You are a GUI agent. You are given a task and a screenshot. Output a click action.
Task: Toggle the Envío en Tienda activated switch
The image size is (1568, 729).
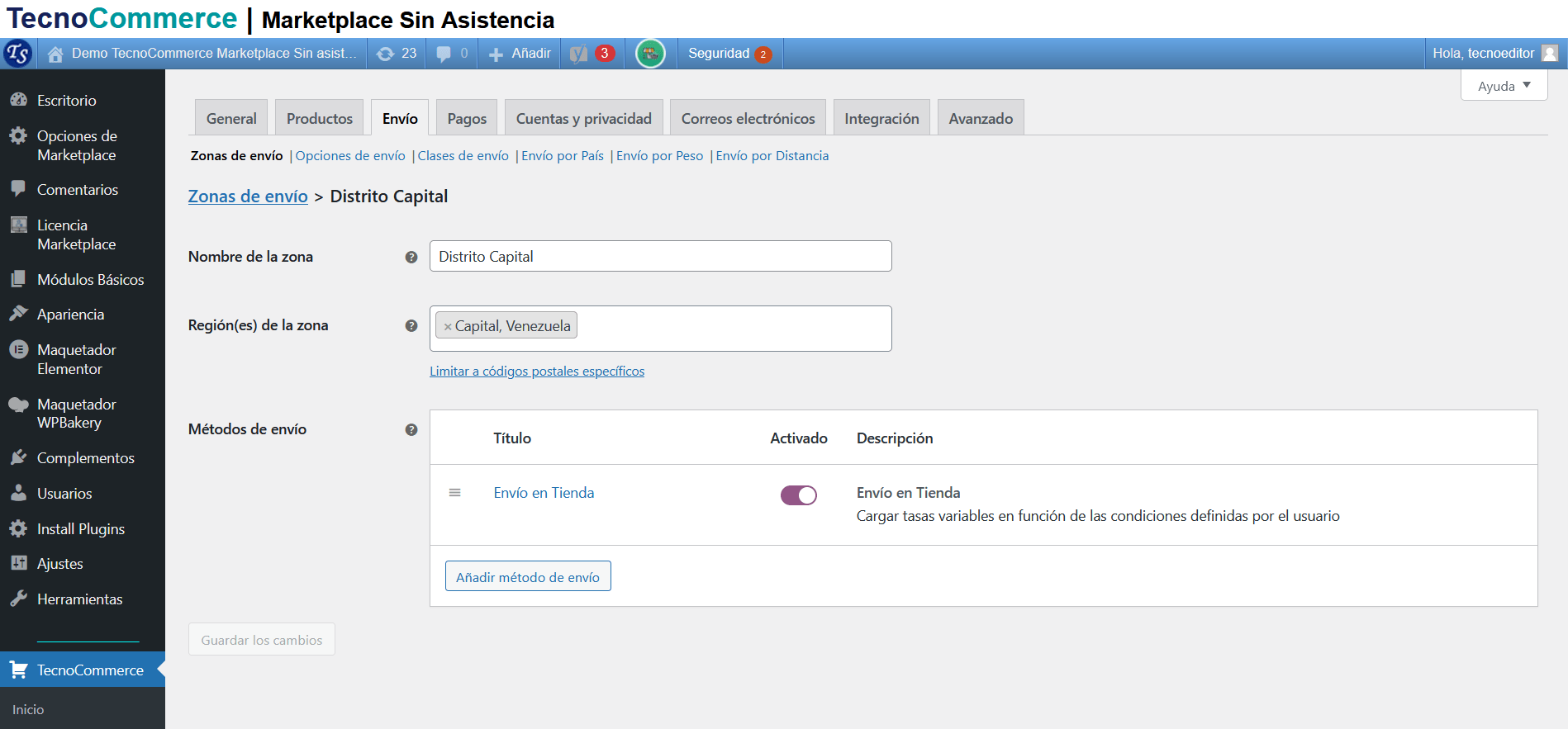tap(799, 495)
